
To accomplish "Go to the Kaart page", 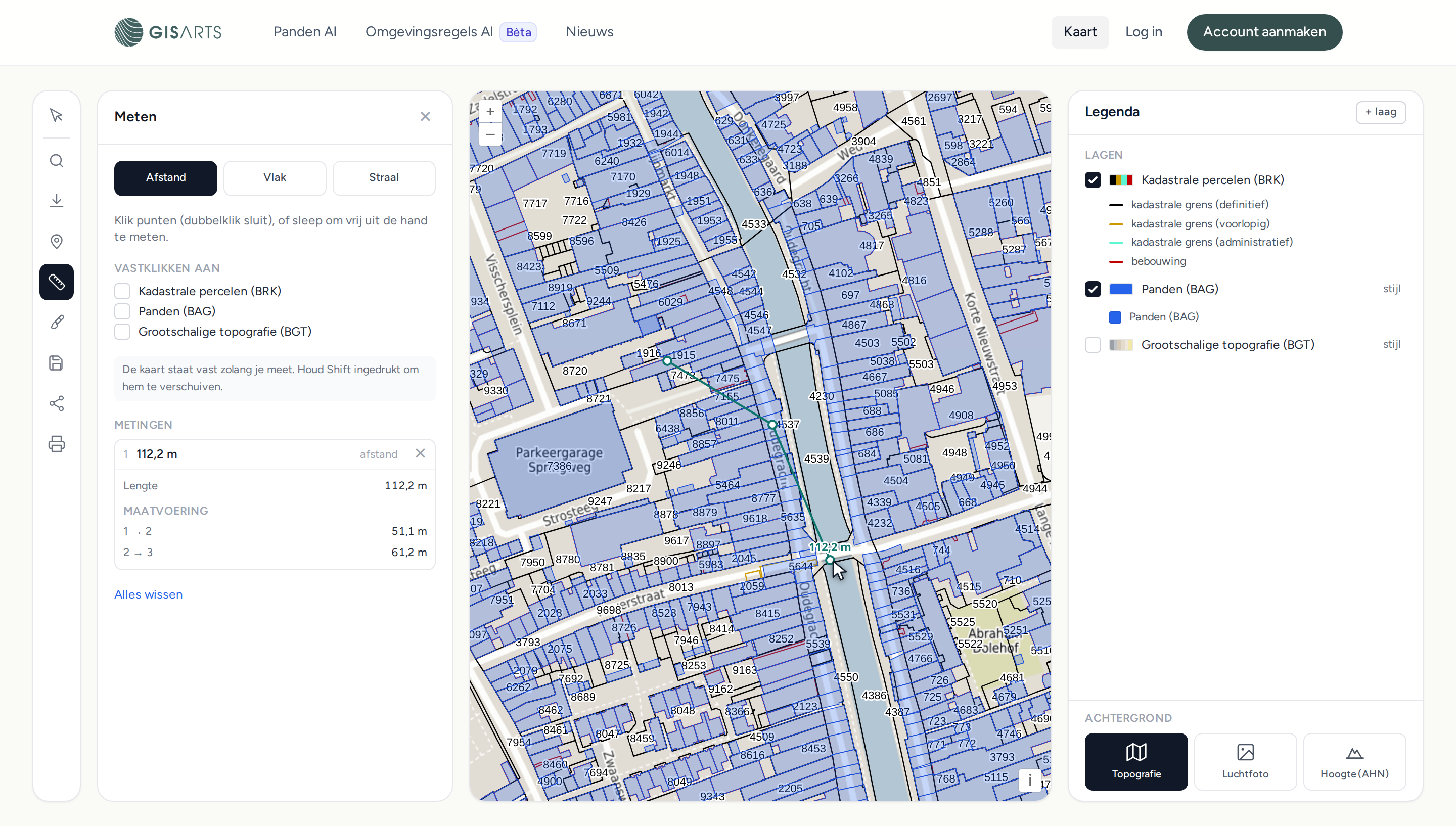I will point(1080,32).
